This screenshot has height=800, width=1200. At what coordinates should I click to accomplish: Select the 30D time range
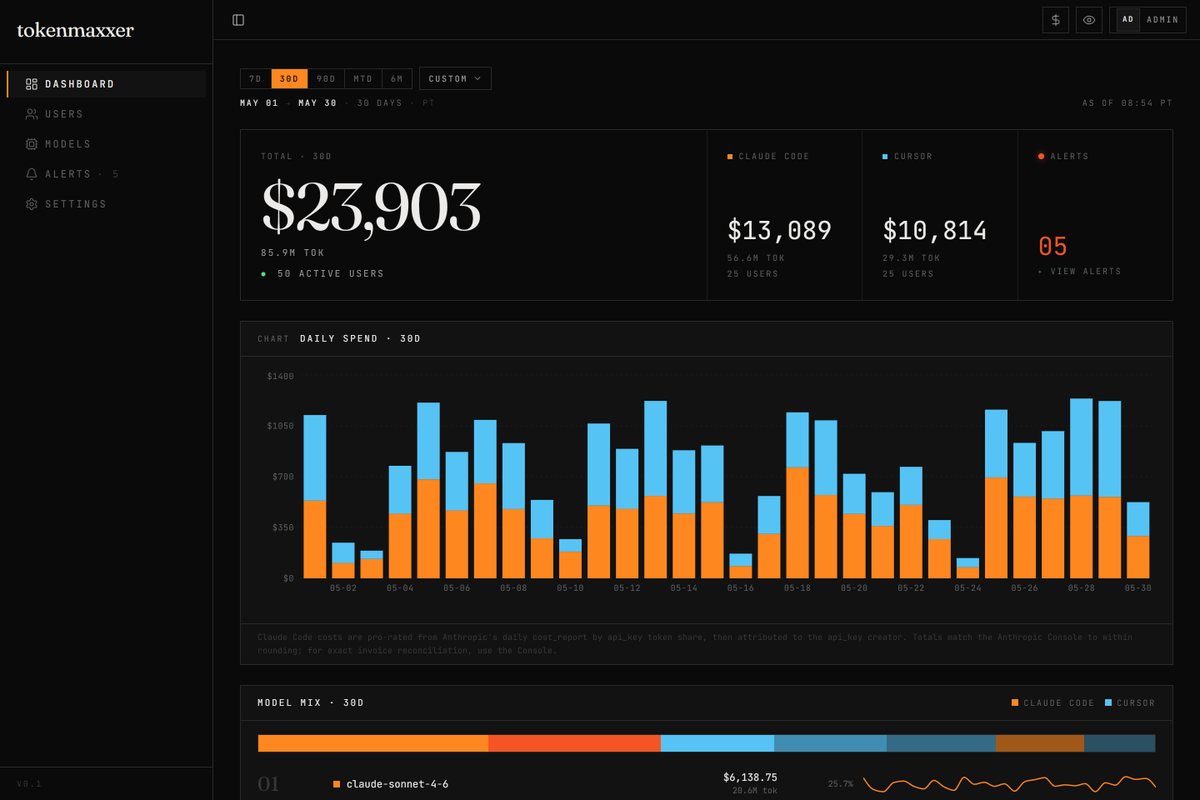[289, 78]
